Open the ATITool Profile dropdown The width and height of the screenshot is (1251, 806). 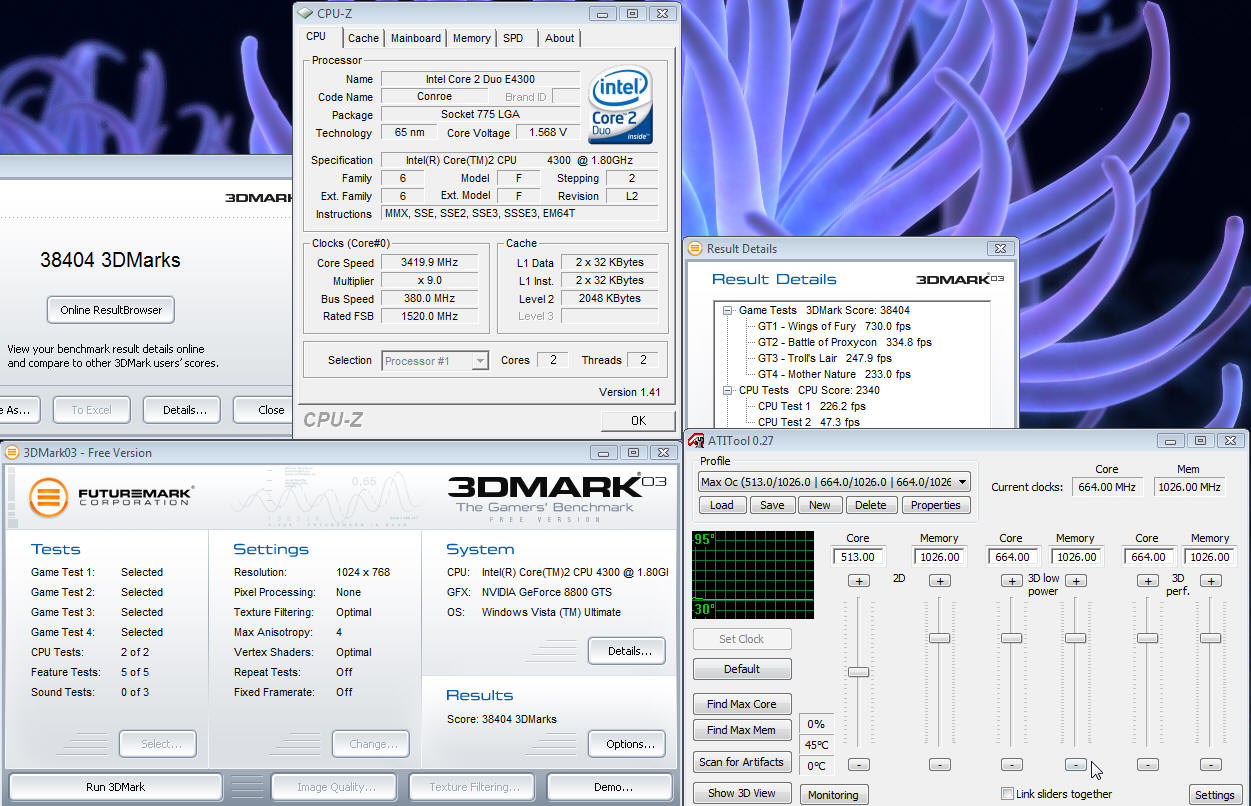tap(962, 482)
